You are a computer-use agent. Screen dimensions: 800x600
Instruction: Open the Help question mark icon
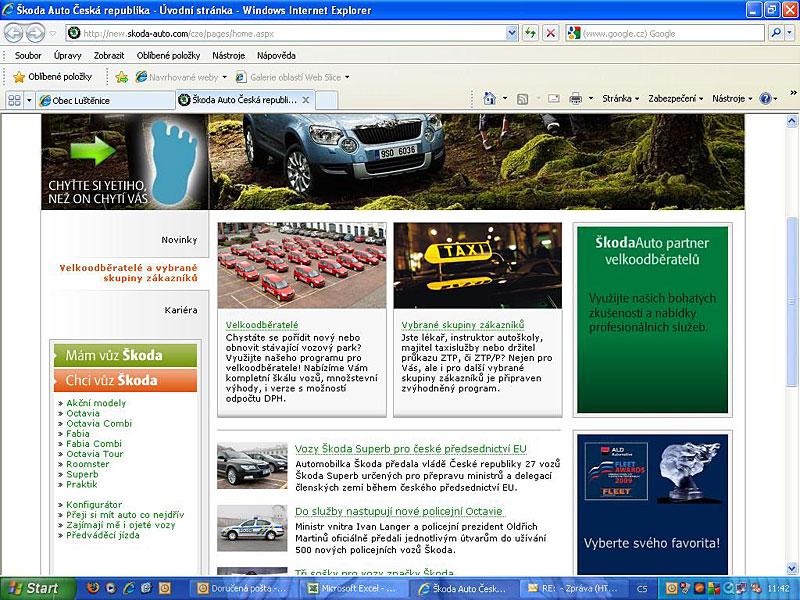point(765,98)
